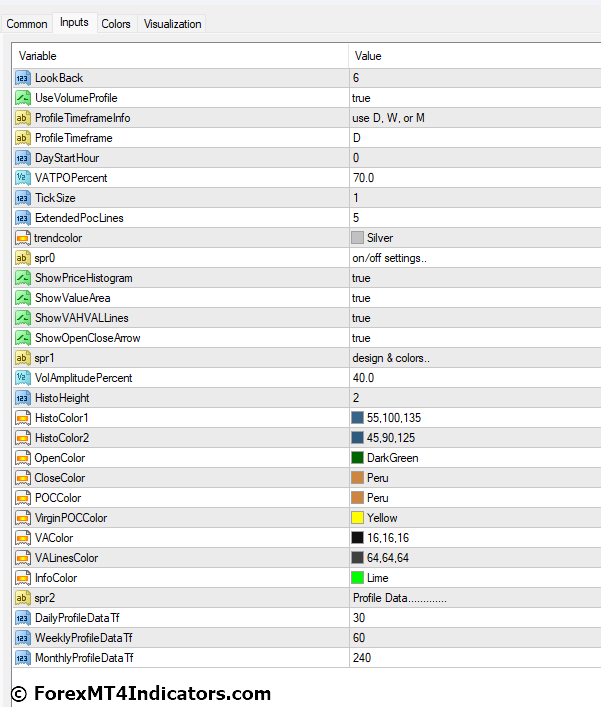This screenshot has height=707, width=601.
Task: Click the integer icon beside HistoHeight
Action: [x=23, y=398]
